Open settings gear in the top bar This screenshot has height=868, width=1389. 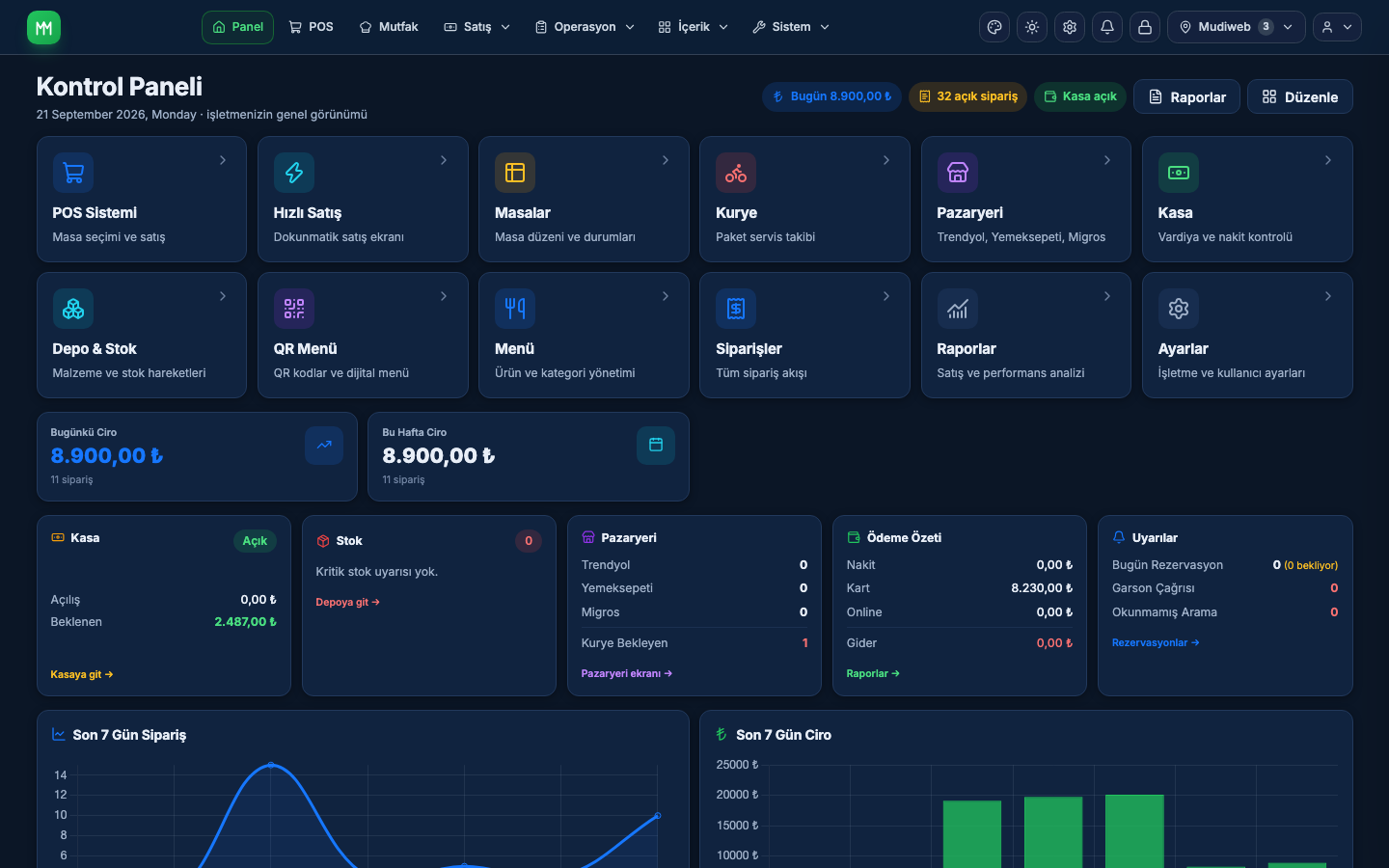[x=1070, y=27]
